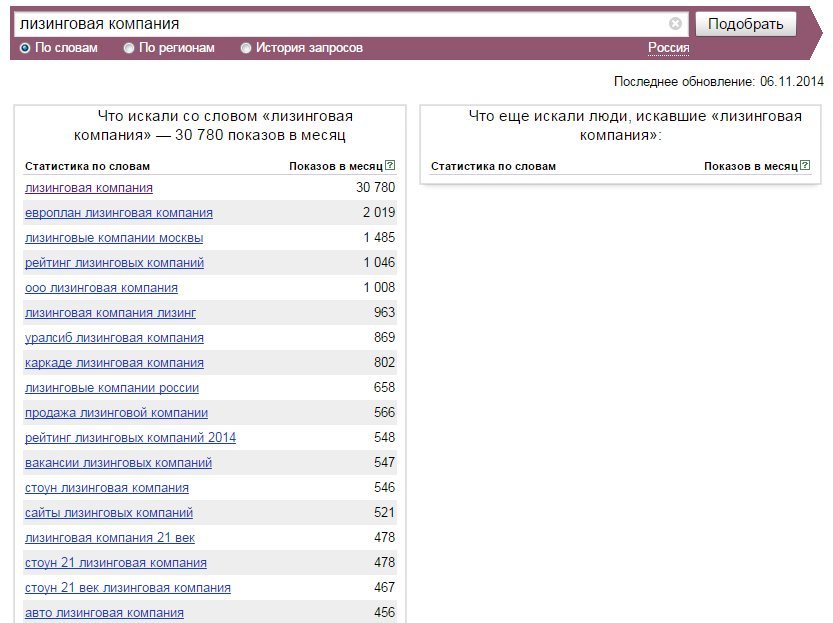The width and height of the screenshot is (833, 623).
Task: Clear the search field with the X icon
Action: tap(675, 23)
